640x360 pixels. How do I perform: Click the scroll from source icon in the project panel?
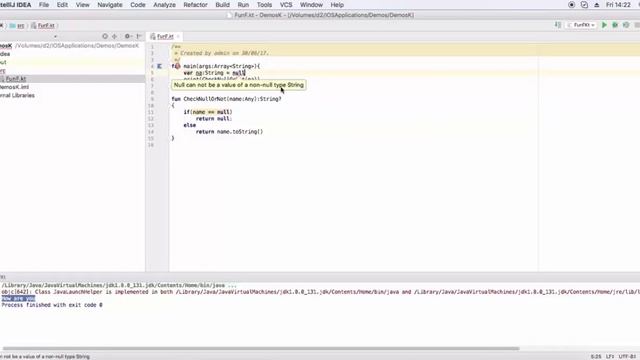(x=105, y=36)
